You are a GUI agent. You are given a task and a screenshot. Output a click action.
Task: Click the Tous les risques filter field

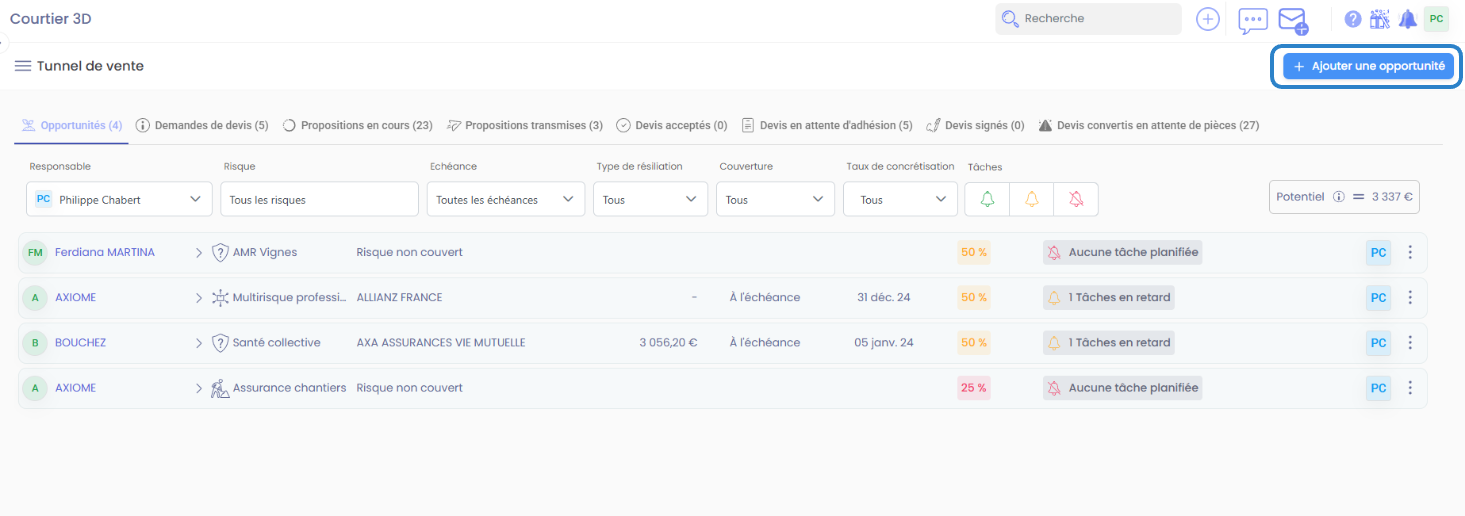319,199
